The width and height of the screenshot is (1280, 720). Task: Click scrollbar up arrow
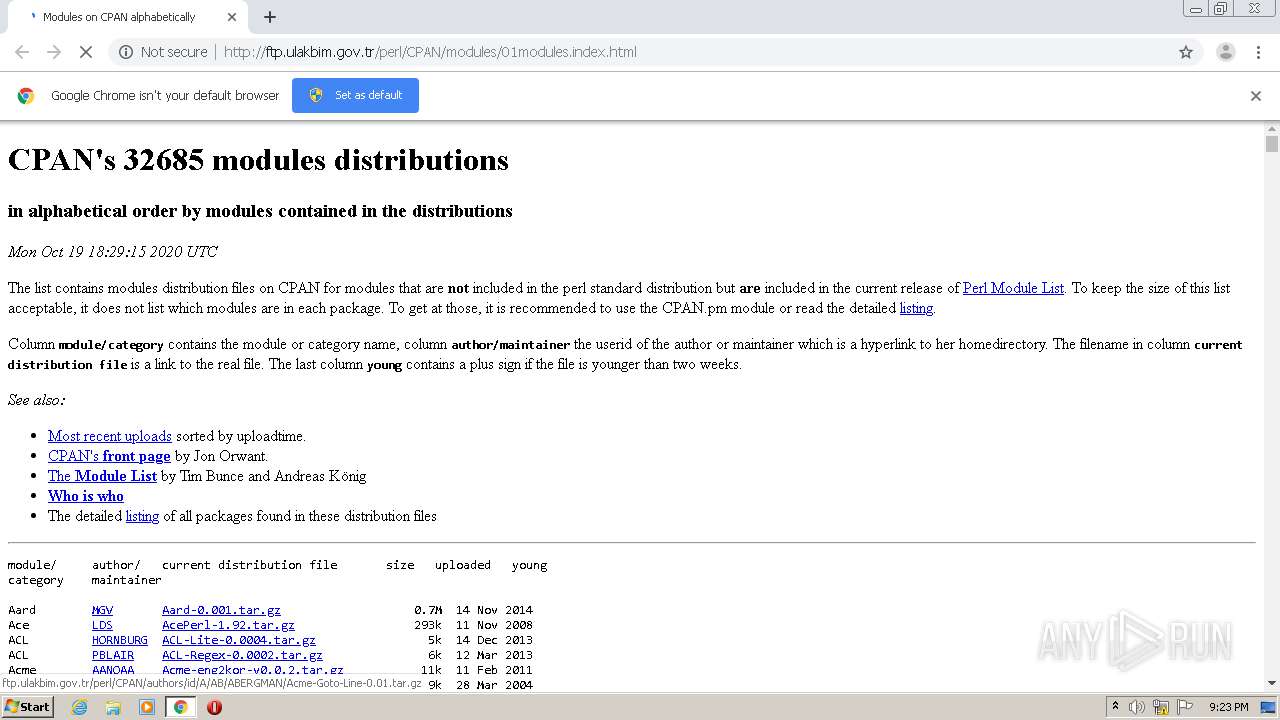point(1272,129)
